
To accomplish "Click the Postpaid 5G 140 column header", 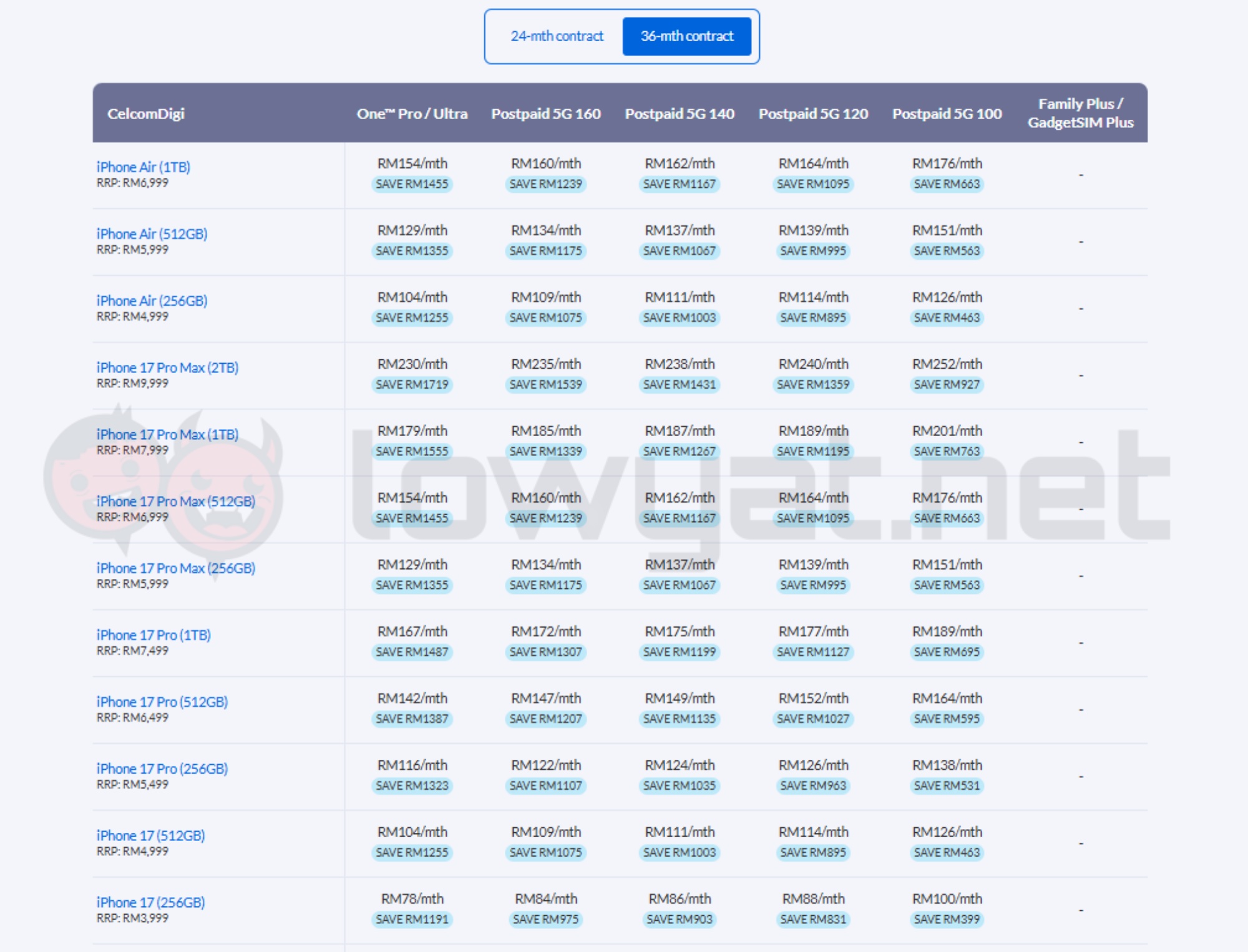I will pyautogui.click(x=680, y=114).
